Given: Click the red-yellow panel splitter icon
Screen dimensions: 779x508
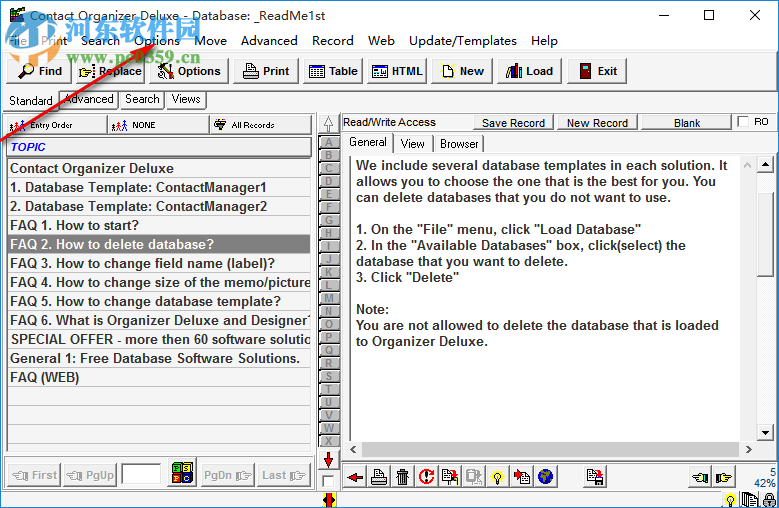Looking at the screenshot, I should click(x=328, y=500).
